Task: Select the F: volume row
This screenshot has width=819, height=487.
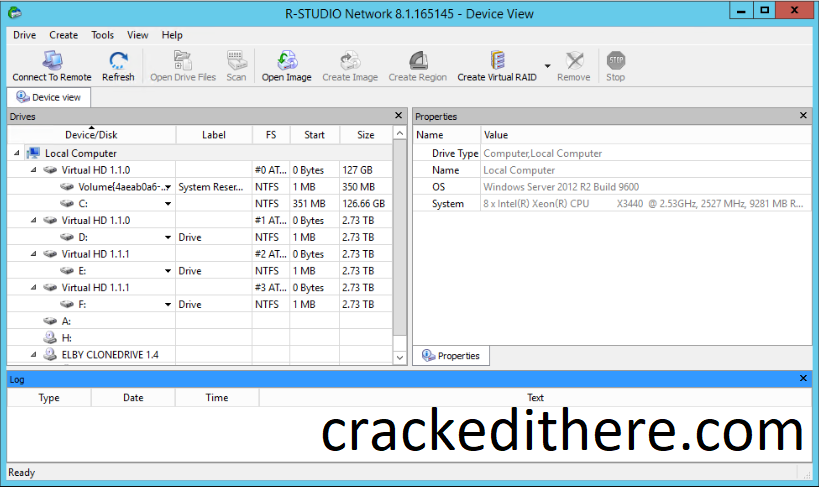Action: tap(200, 304)
